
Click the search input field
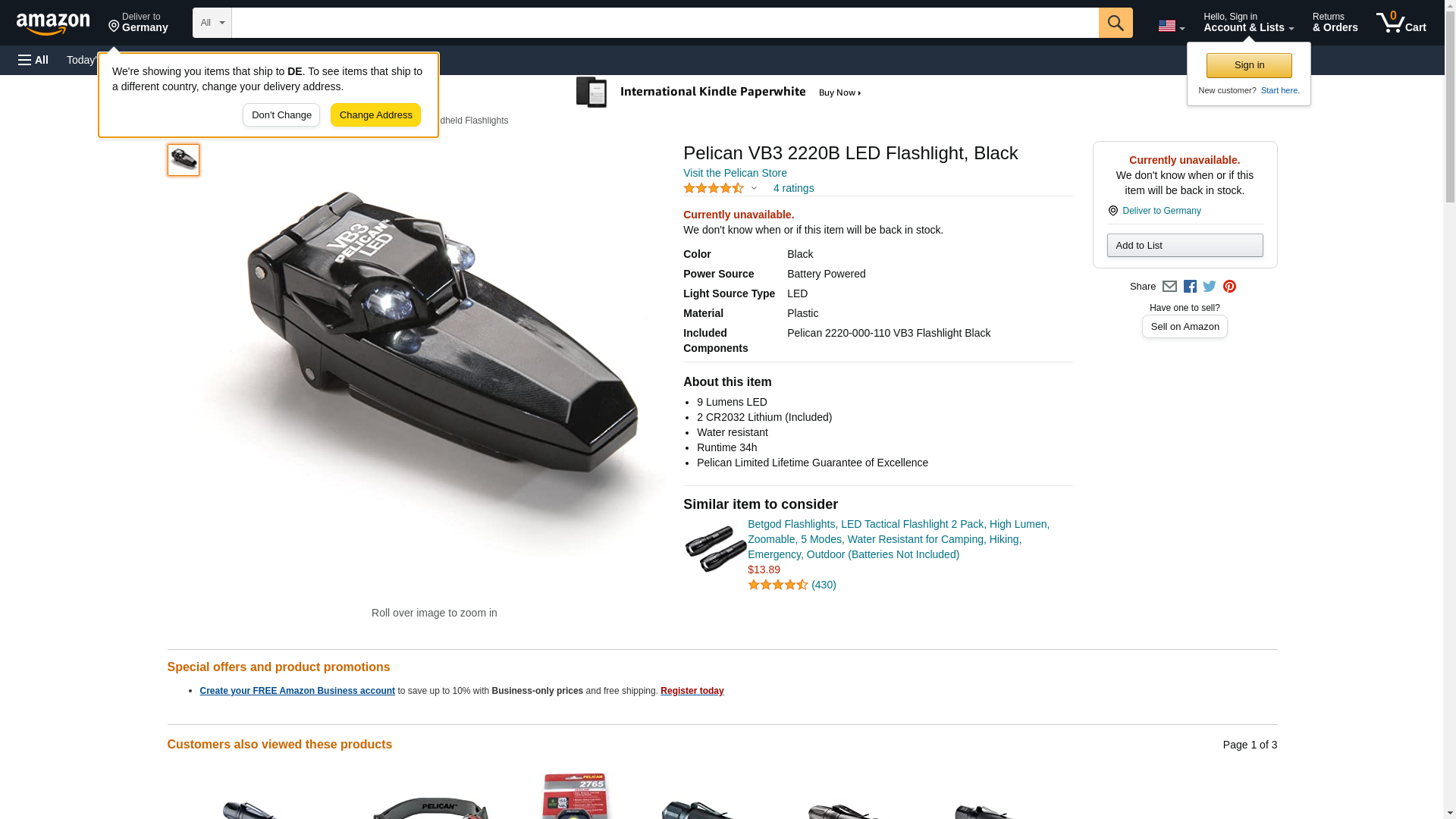click(x=665, y=23)
